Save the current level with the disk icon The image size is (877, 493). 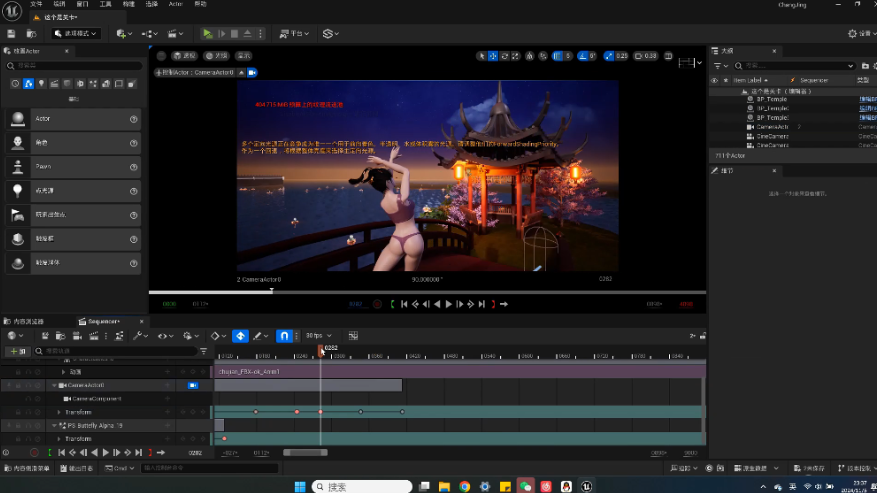pyautogui.click(x=11, y=33)
